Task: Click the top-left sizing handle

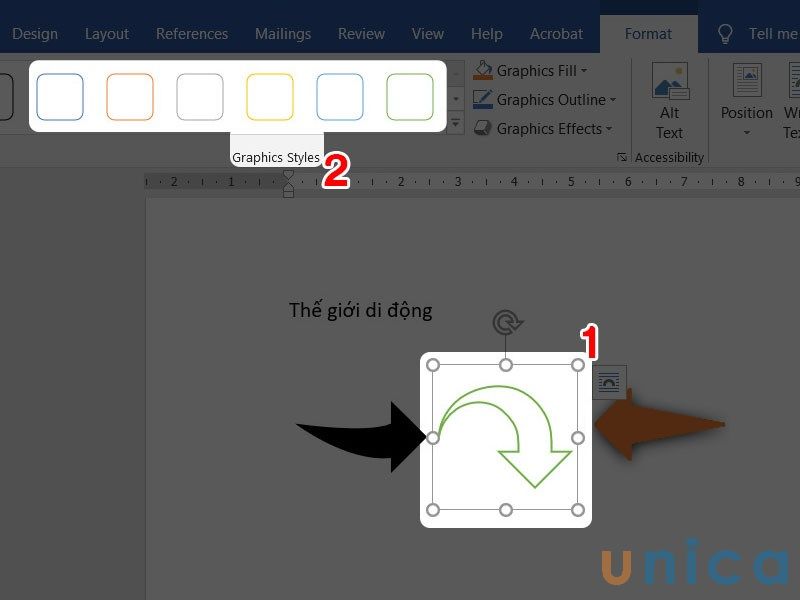Action: click(433, 365)
